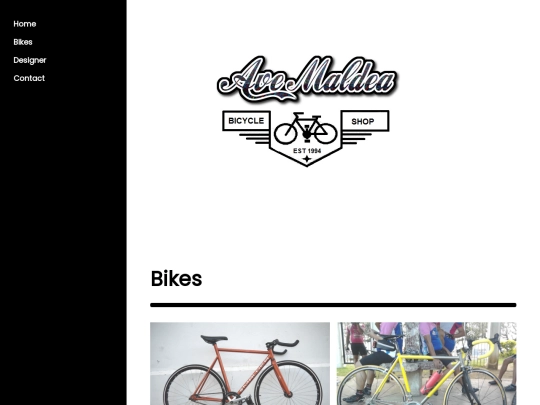
Task: Click the Ave Maldea script logo text
Action: pos(308,79)
